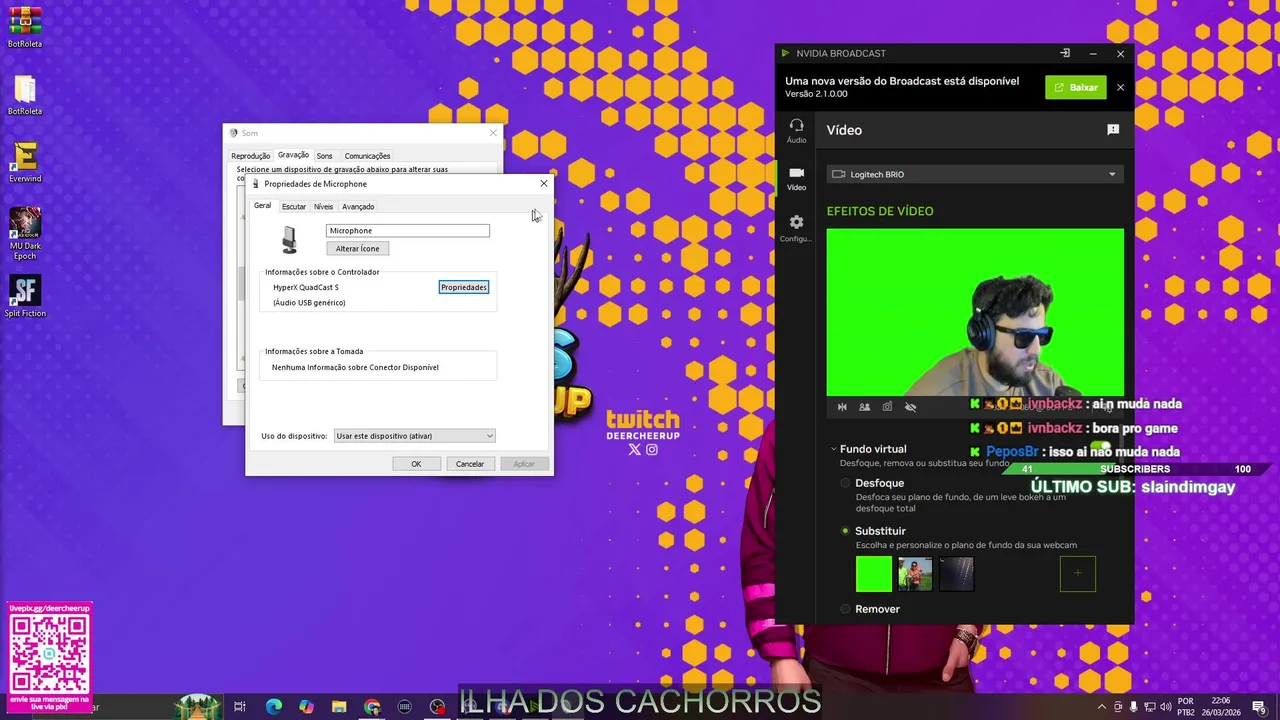Screen dimensions: 1280x720
Task: Show hidden system tray icons chevron
Action: (1102, 707)
